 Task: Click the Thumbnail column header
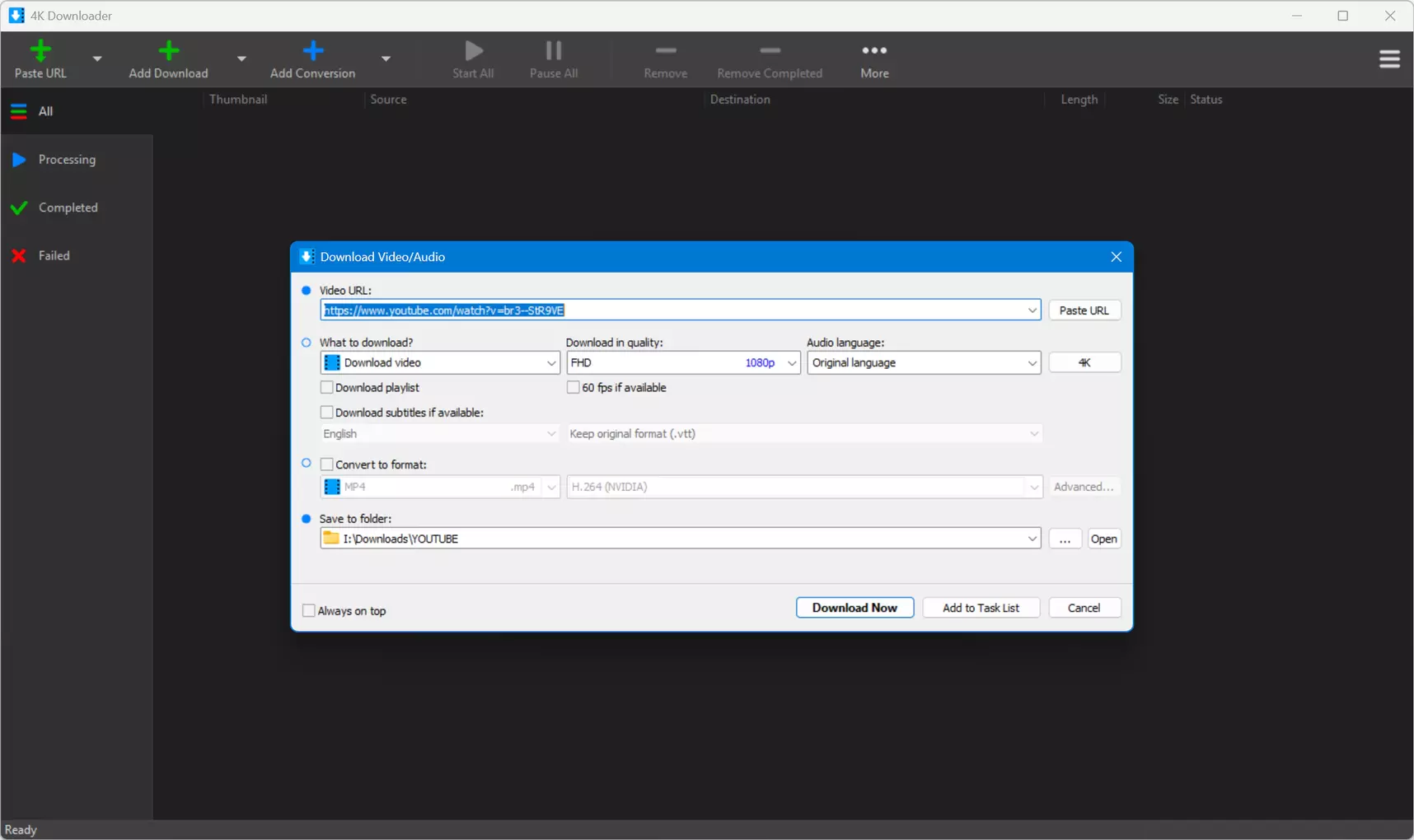(238, 100)
